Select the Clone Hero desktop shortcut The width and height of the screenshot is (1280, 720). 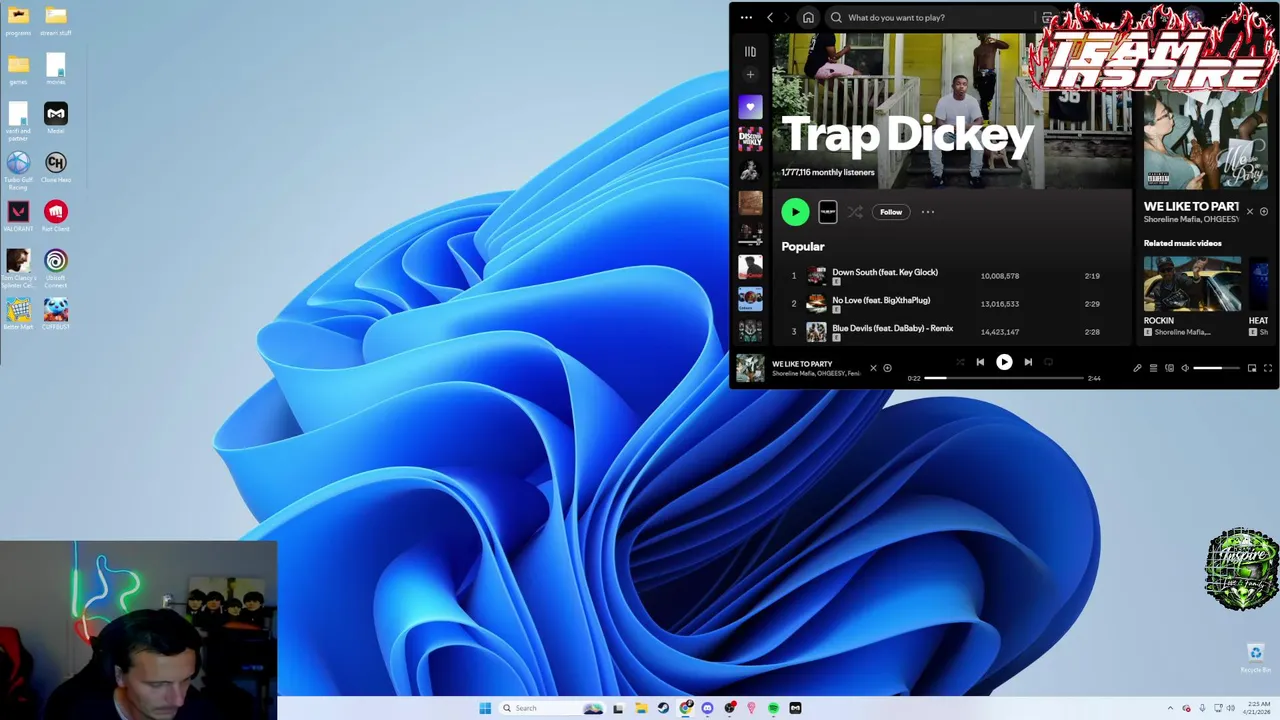pos(56,167)
